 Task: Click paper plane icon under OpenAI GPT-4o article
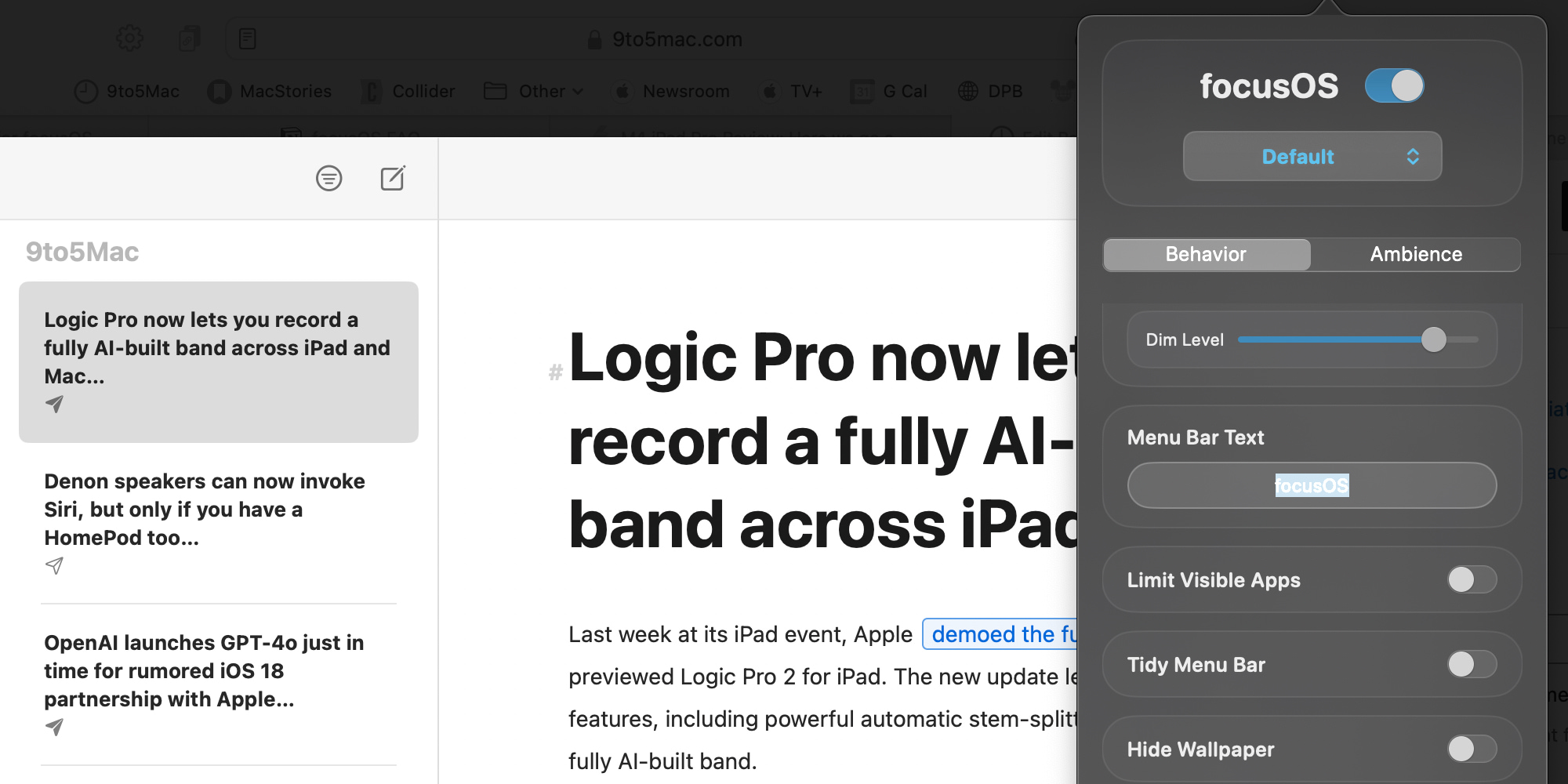[x=54, y=727]
